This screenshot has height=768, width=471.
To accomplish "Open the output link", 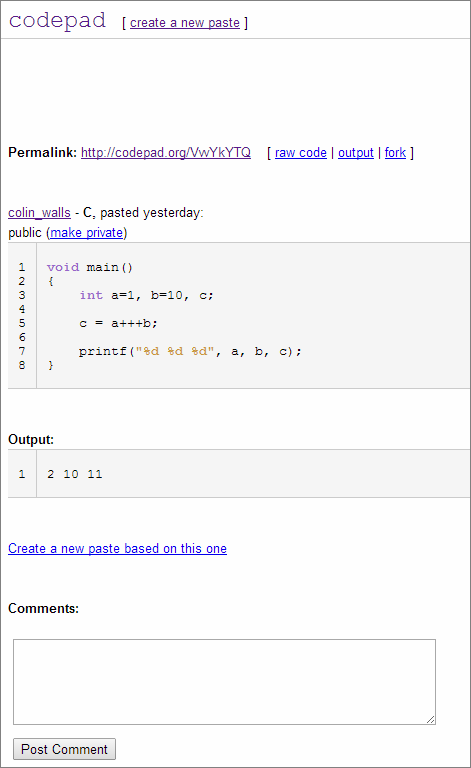I will click(356, 153).
